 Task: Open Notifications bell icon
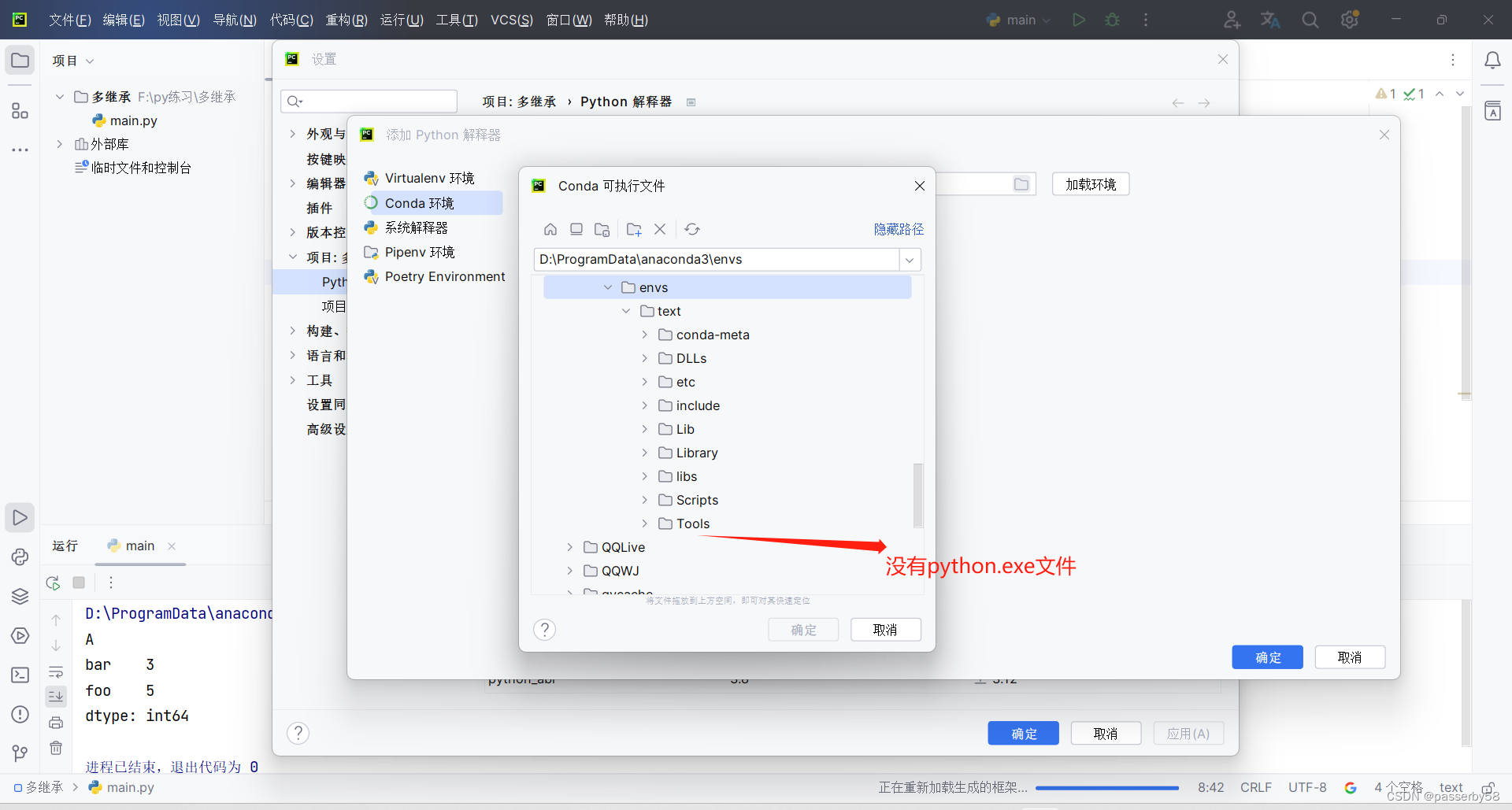(1492, 61)
